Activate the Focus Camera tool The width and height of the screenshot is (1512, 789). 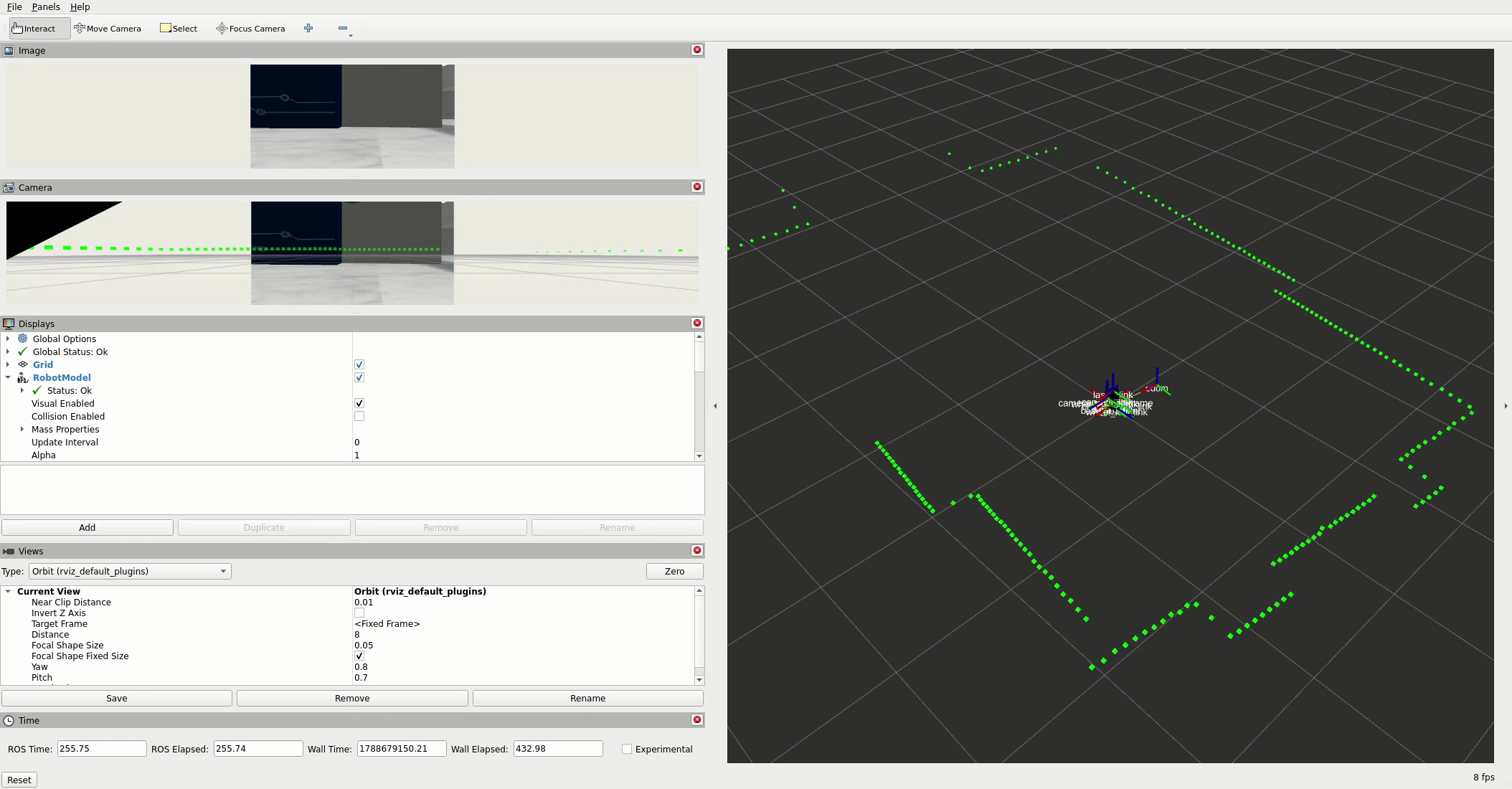pyautogui.click(x=250, y=29)
